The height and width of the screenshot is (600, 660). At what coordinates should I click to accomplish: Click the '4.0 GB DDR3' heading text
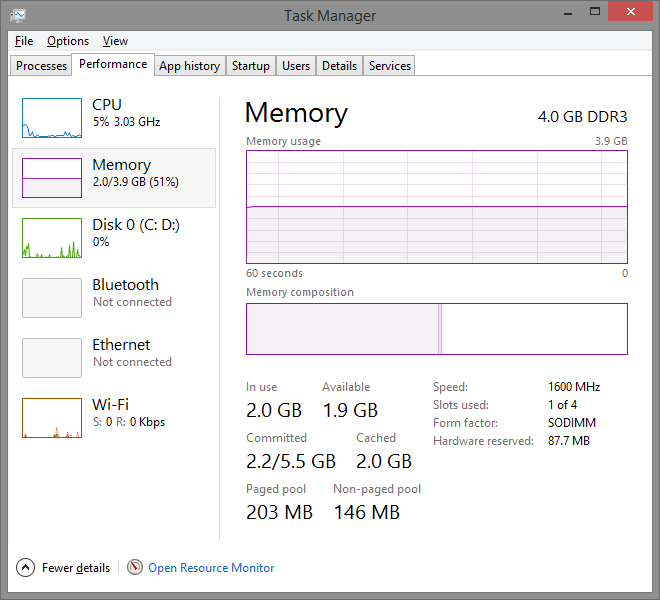tap(582, 117)
